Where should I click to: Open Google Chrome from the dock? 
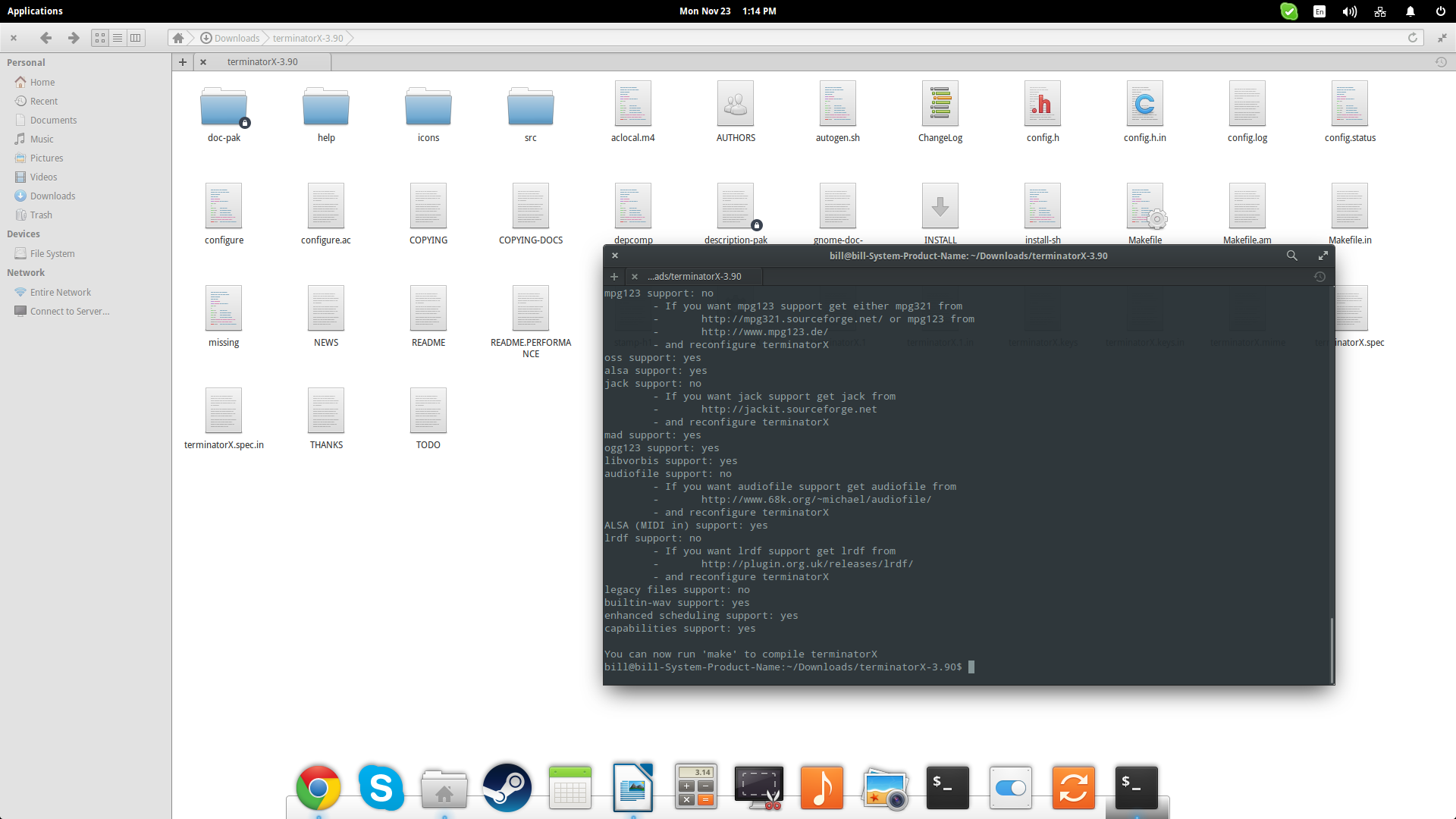[318, 787]
